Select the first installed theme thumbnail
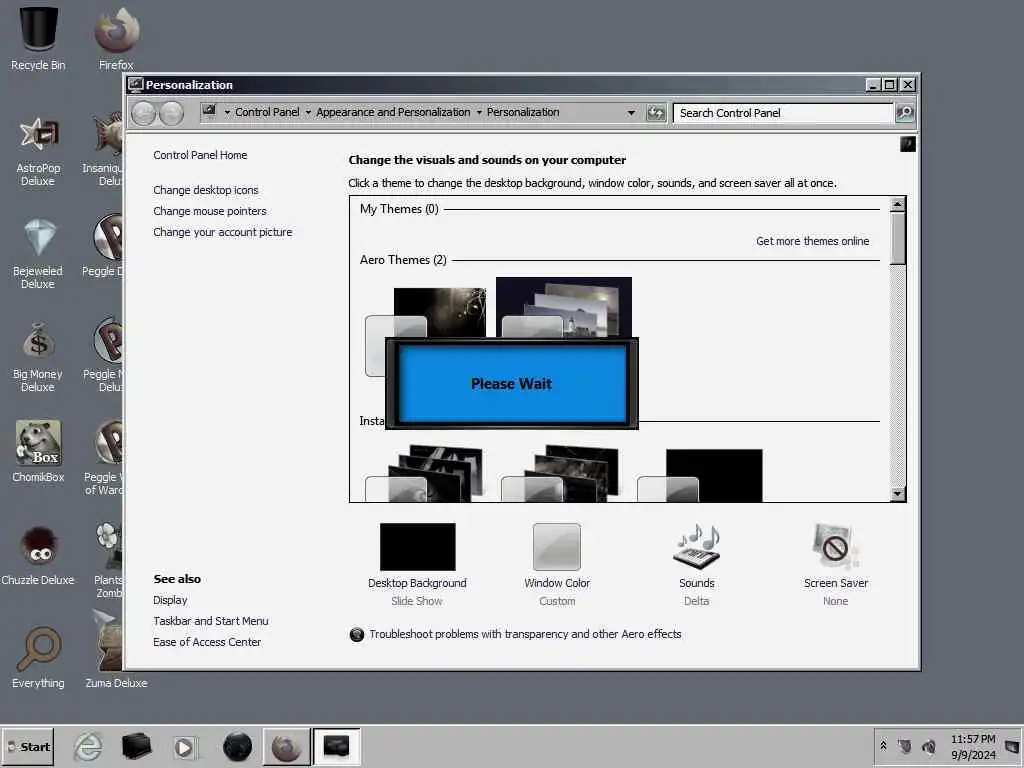This screenshot has height=768, width=1024. (424, 474)
